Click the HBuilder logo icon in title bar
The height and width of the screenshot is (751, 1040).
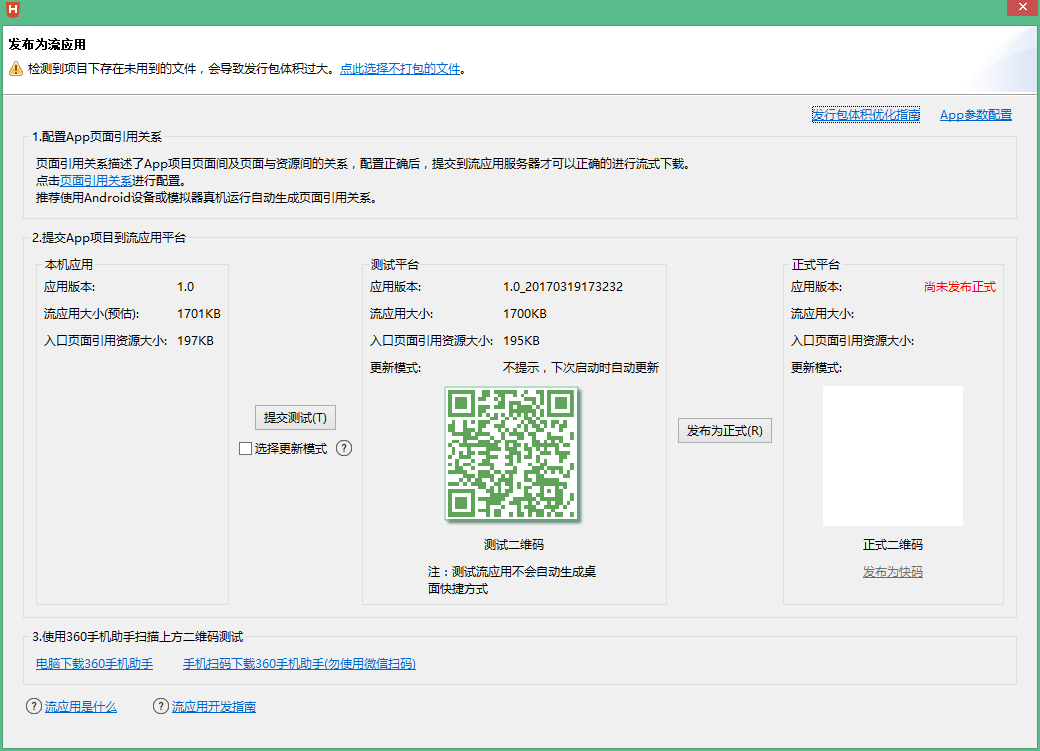(13, 9)
